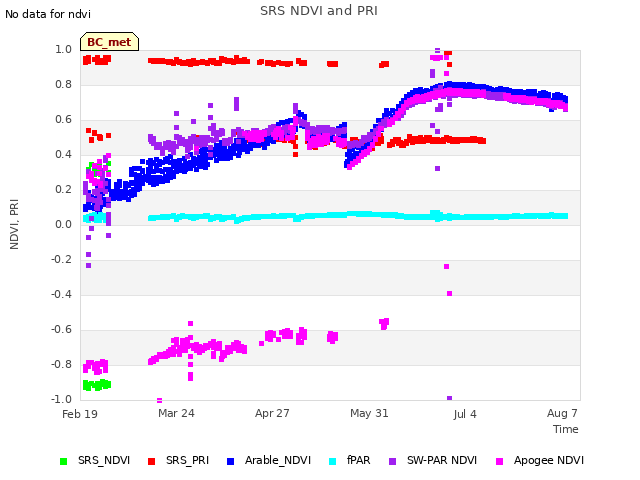Click the red SRS_PRI legend swatch
The height and width of the screenshot is (480, 640).
151,461
